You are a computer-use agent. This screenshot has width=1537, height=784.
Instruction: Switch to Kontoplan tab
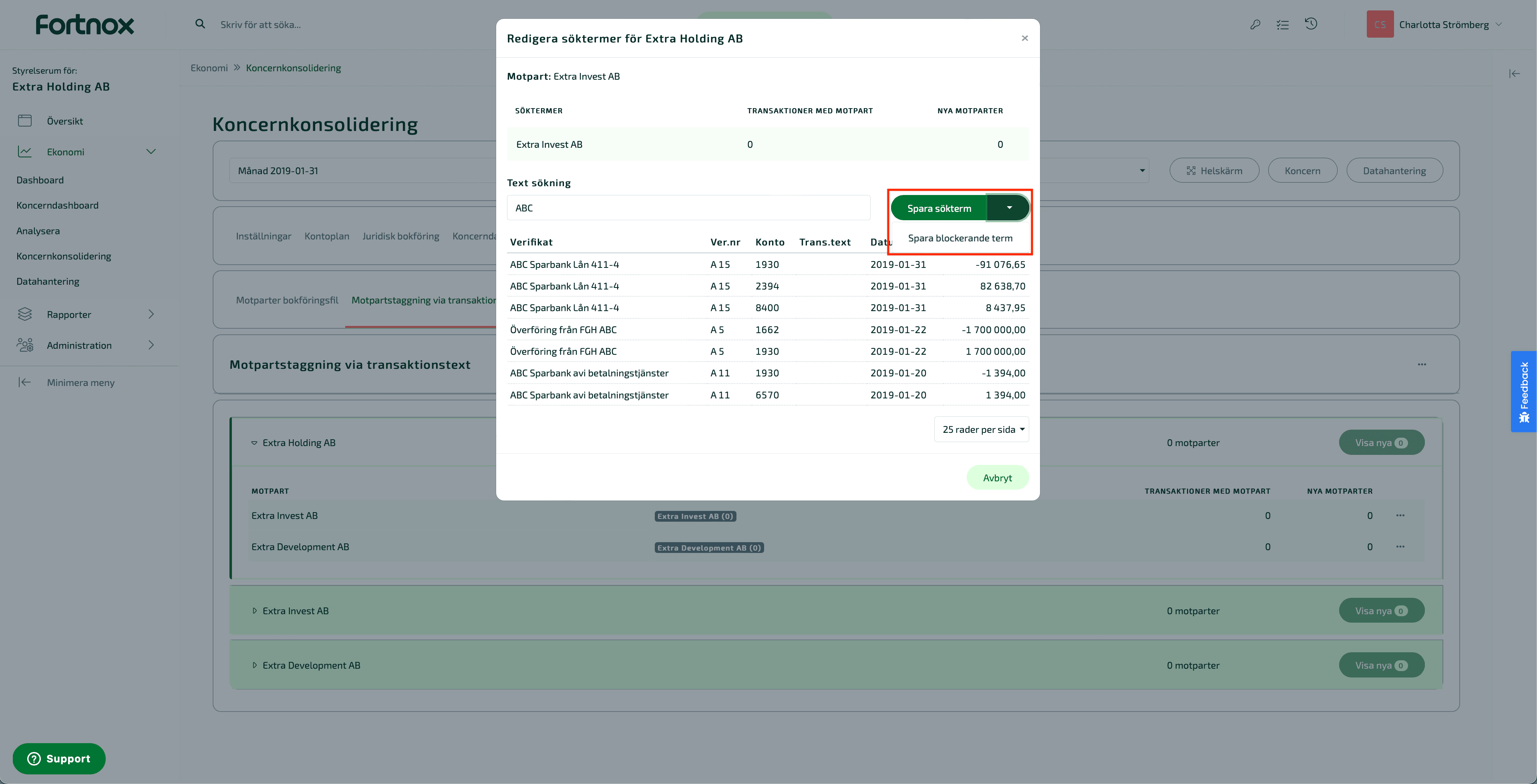click(x=327, y=236)
